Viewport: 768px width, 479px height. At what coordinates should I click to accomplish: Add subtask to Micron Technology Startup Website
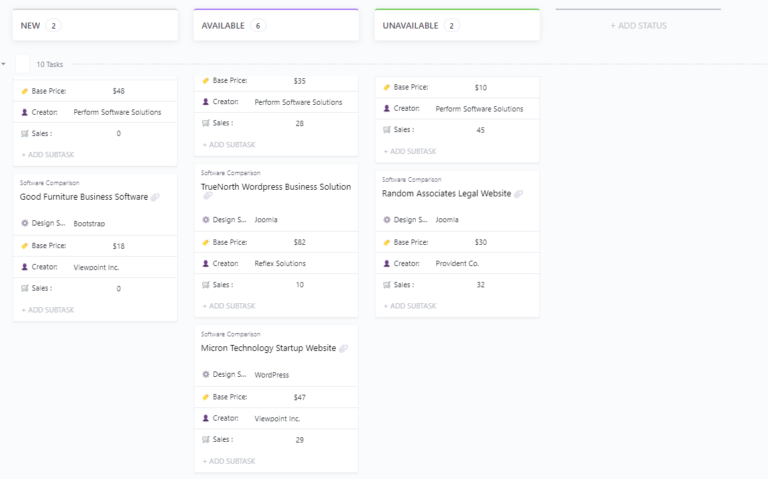point(229,461)
